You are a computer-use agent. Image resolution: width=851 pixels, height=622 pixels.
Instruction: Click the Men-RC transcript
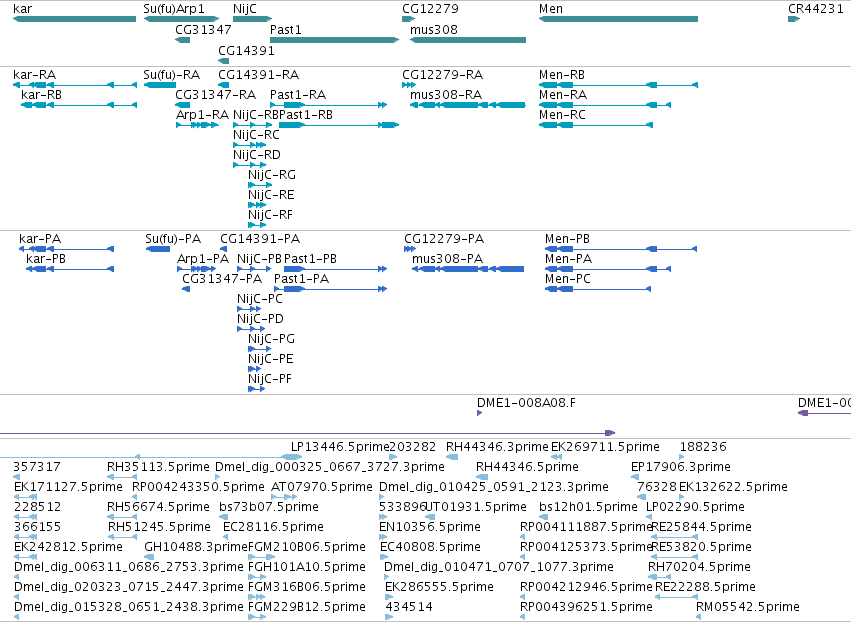coord(595,125)
